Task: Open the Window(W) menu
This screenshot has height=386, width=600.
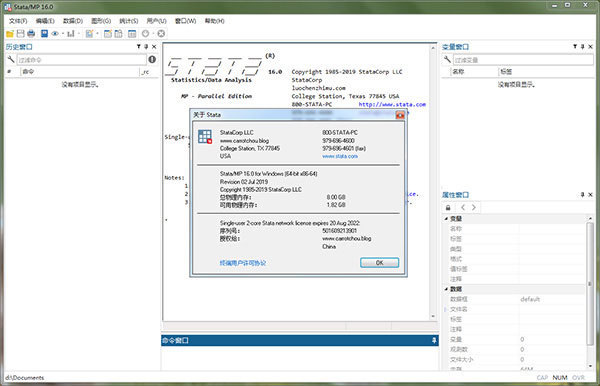Action: [x=186, y=21]
